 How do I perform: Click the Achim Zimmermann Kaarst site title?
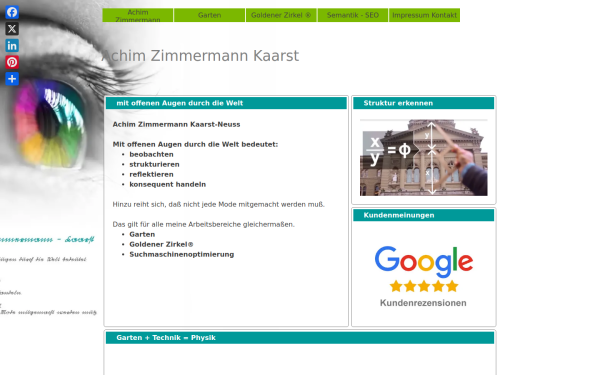(x=200, y=56)
